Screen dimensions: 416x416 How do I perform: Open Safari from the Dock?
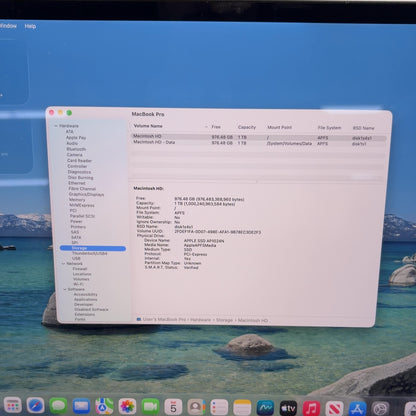(x=35, y=405)
